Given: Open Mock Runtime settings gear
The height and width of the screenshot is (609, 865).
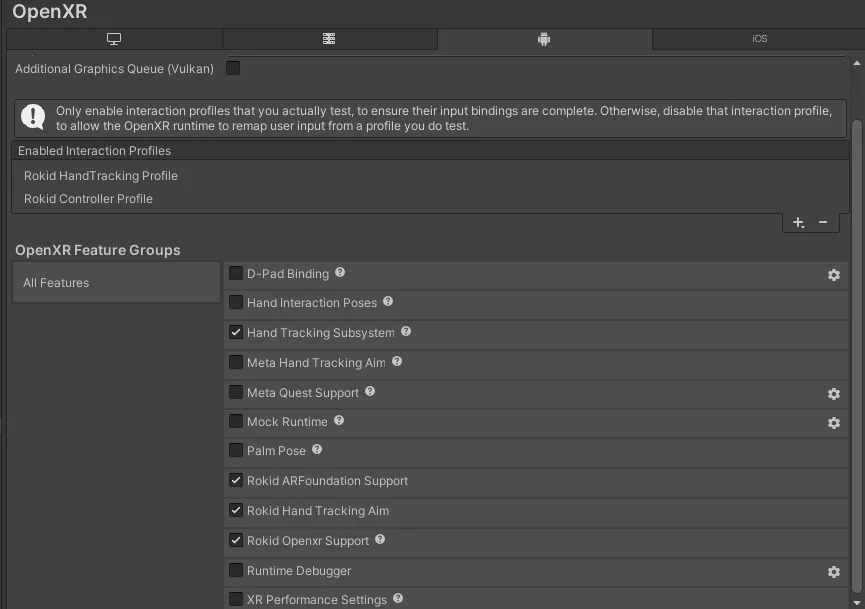Looking at the screenshot, I should point(834,423).
